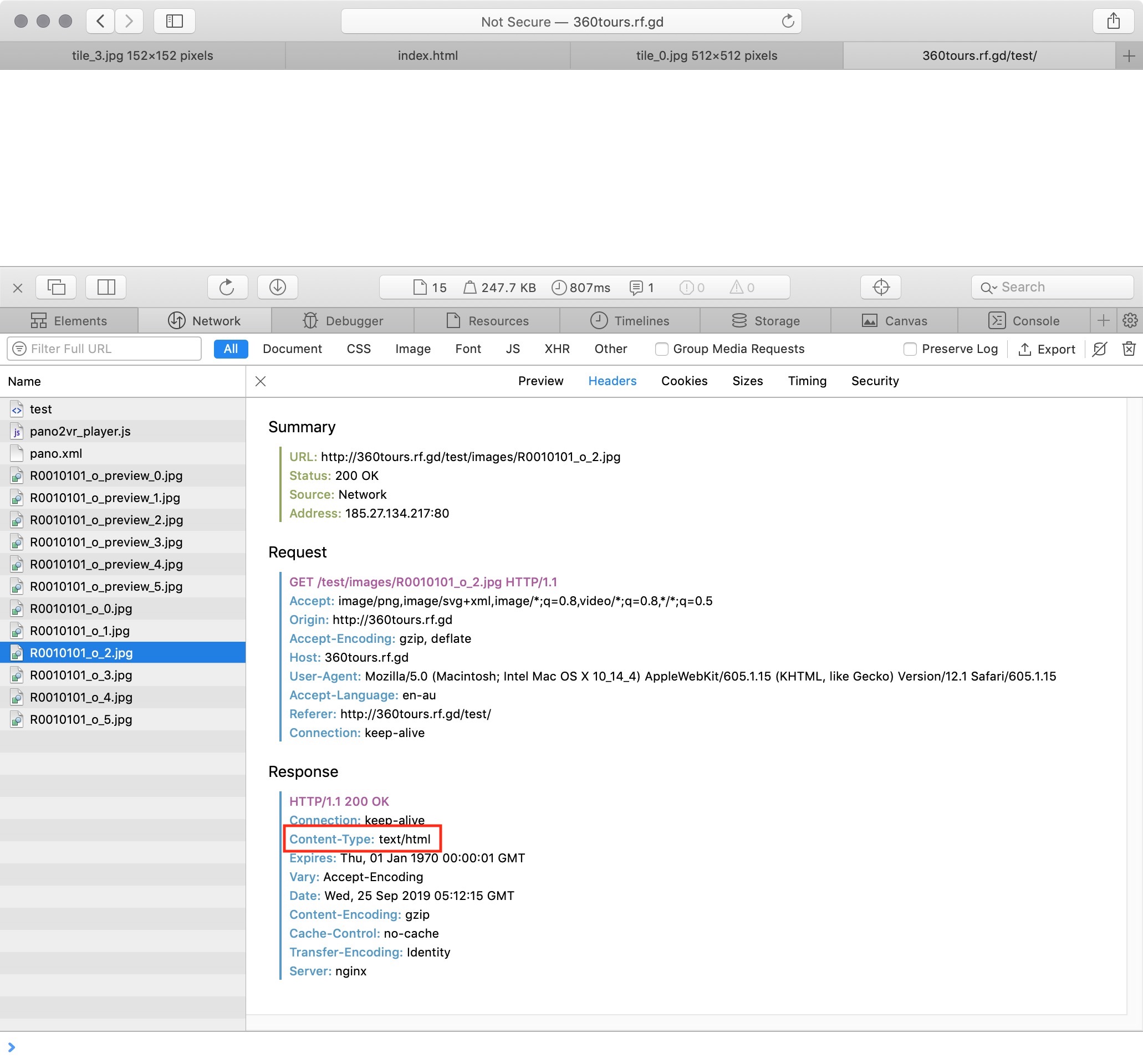Dock the inspector to the side
This screenshot has width=1143, height=1064.
point(106,287)
